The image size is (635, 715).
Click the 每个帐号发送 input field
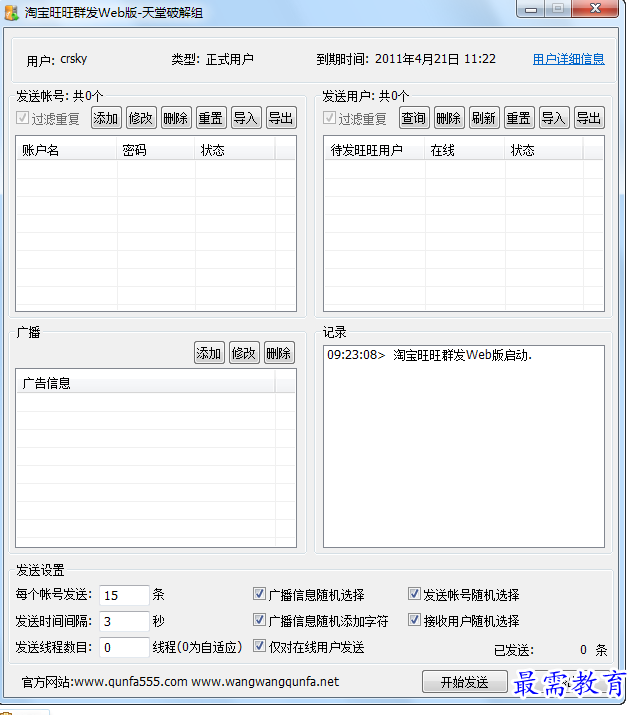click(124, 595)
